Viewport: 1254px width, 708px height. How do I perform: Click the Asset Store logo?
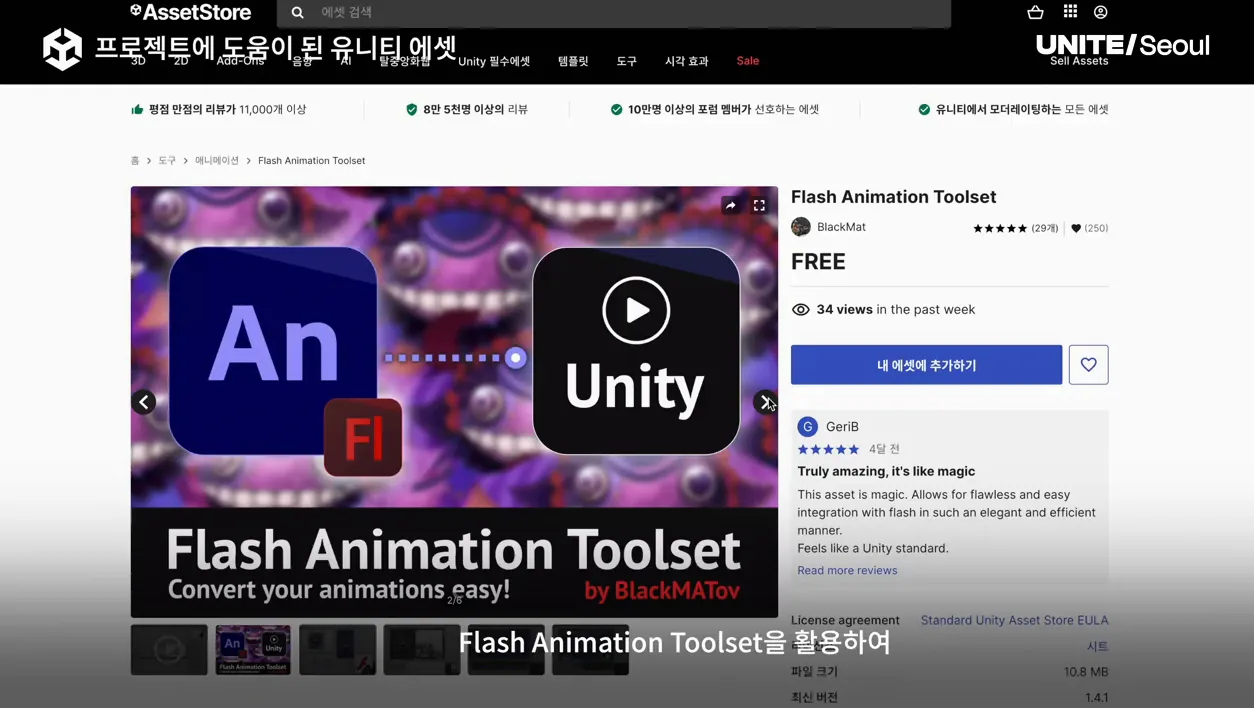coord(190,12)
